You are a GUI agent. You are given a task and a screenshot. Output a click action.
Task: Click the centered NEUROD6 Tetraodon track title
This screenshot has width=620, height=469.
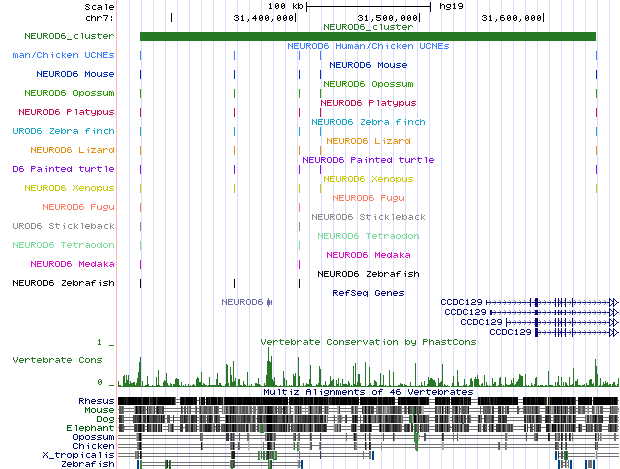click(x=367, y=236)
